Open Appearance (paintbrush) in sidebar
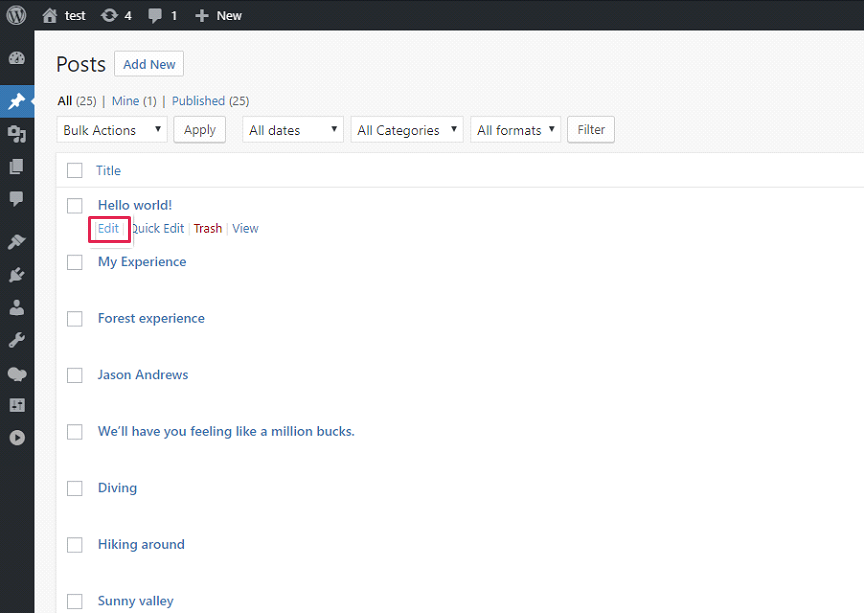 16,242
